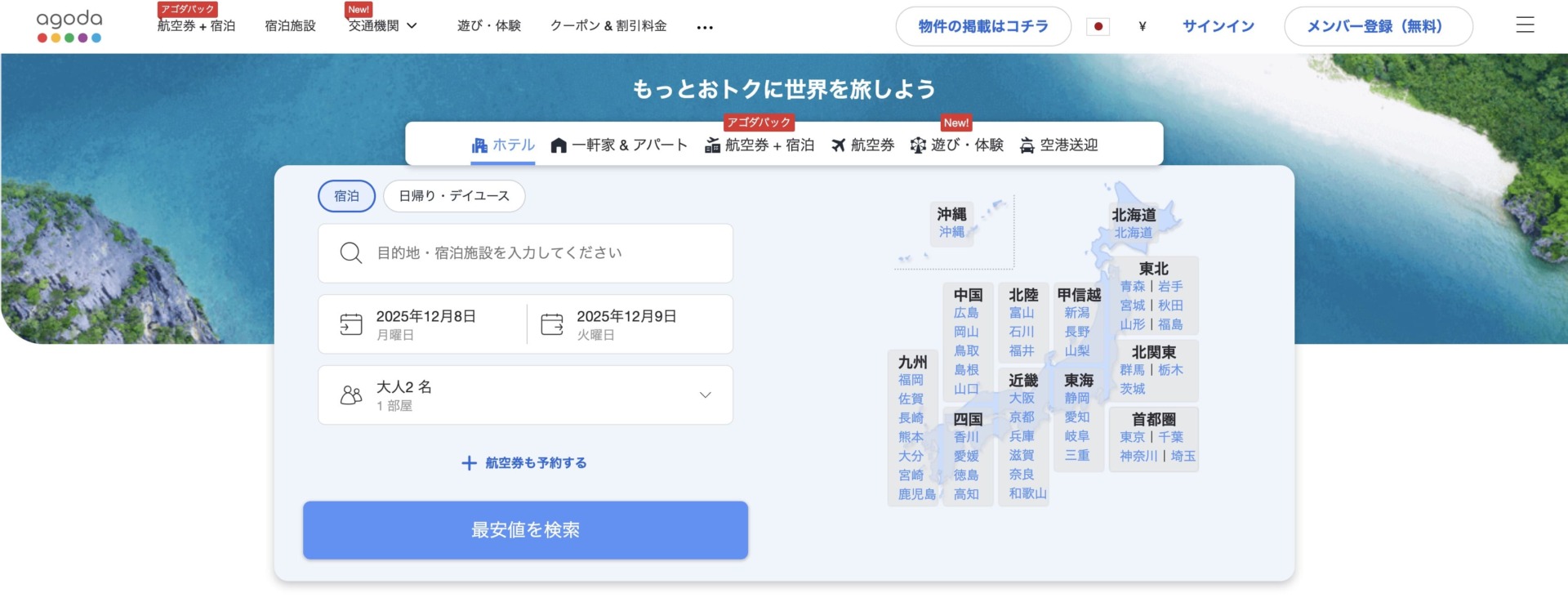The height and width of the screenshot is (602, 1568).
Task: Click the Agoda logo
Action: pyautogui.click(x=69, y=26)
